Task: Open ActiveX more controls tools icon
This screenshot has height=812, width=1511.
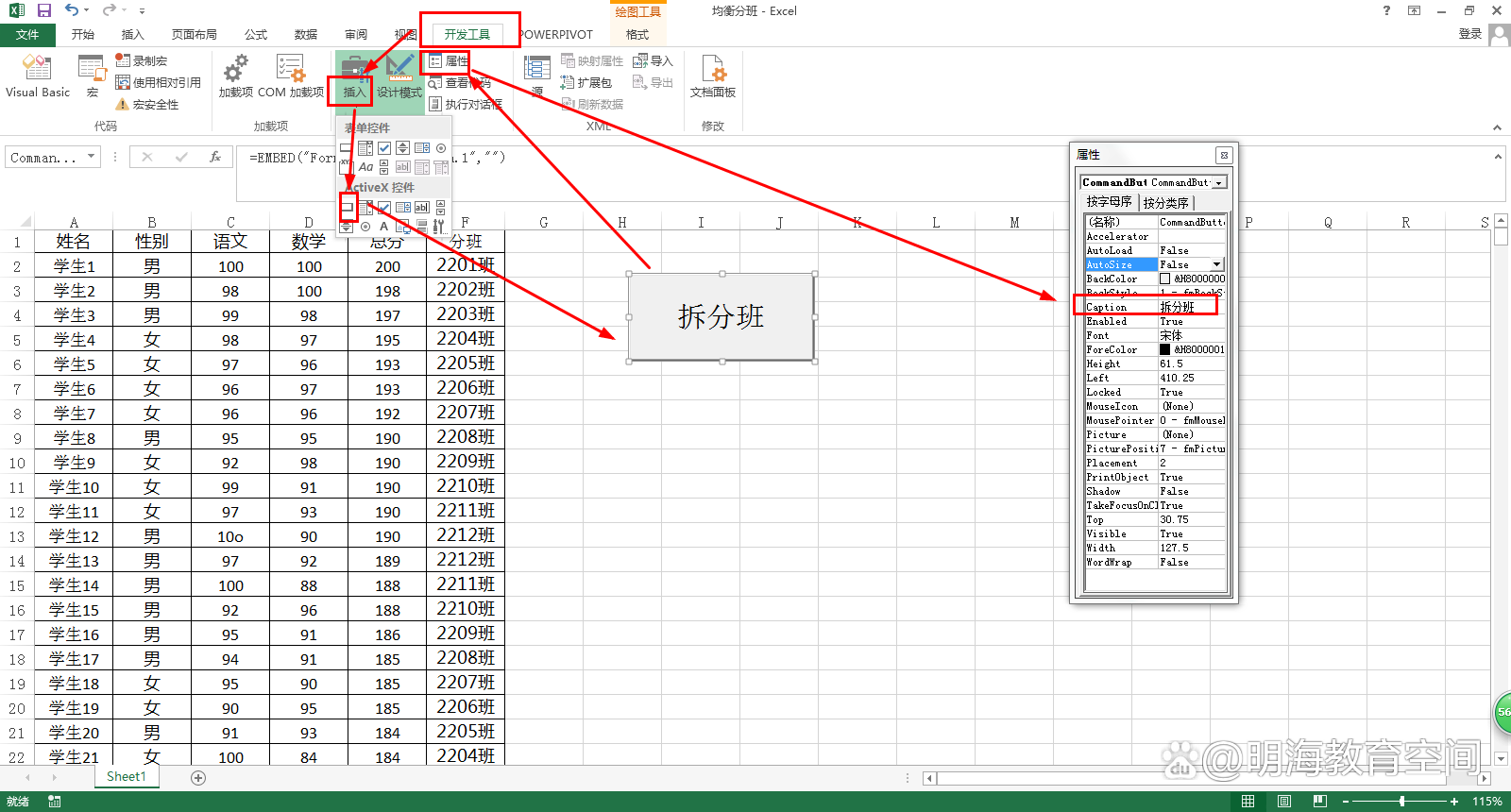Action: click(x=439, y=227)
